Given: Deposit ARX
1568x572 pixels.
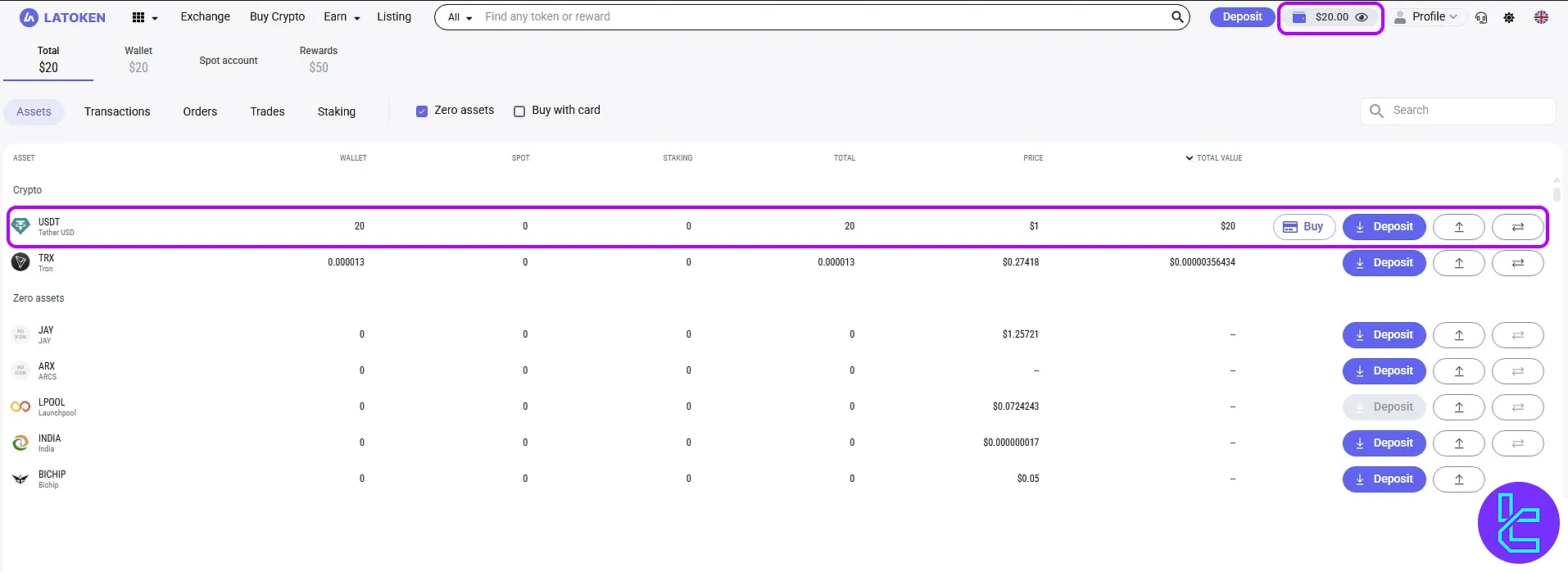Looking at the screenshot, I should tap(1384, 371).
